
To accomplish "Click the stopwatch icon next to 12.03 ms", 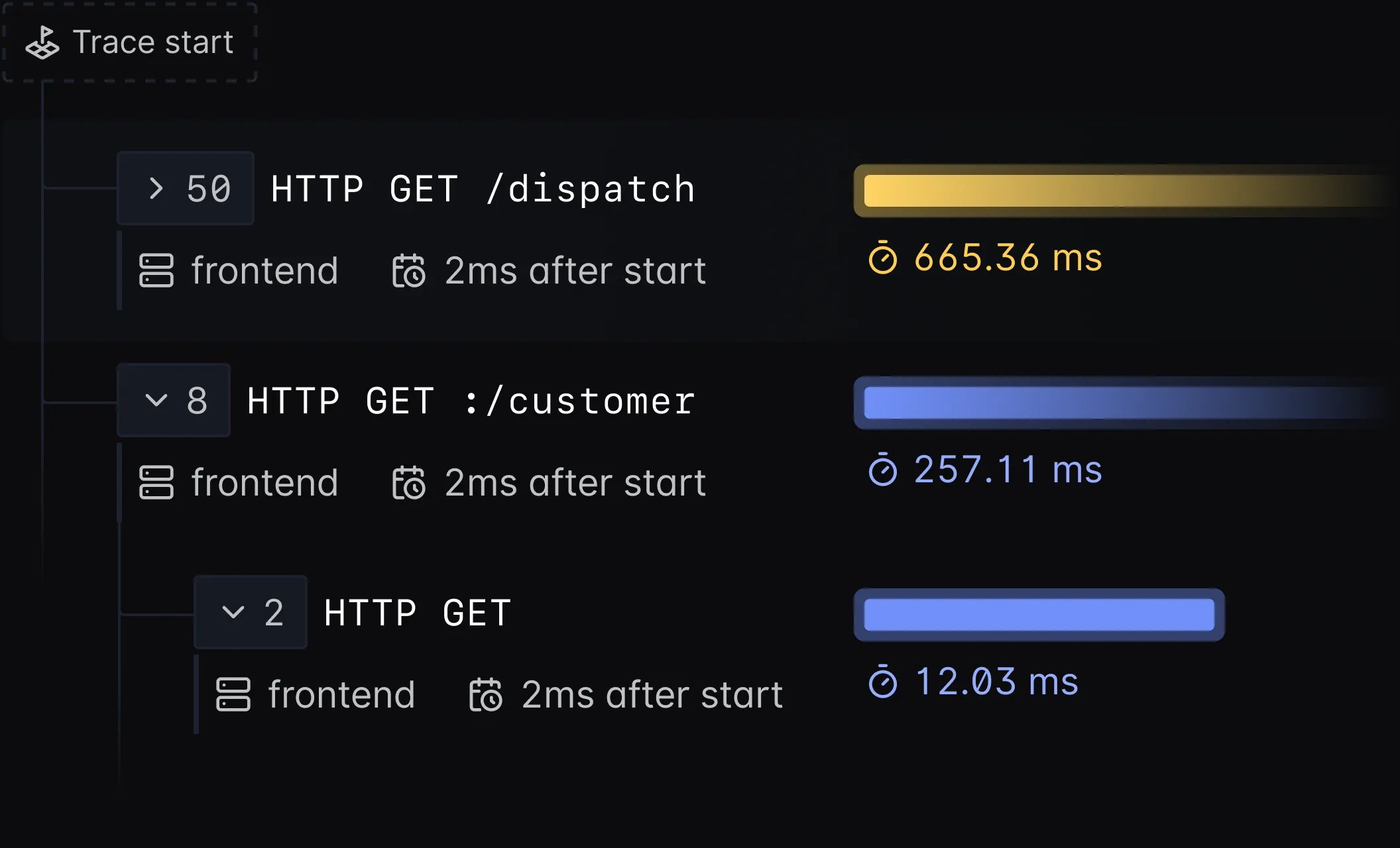I will (x=883, y=682).
